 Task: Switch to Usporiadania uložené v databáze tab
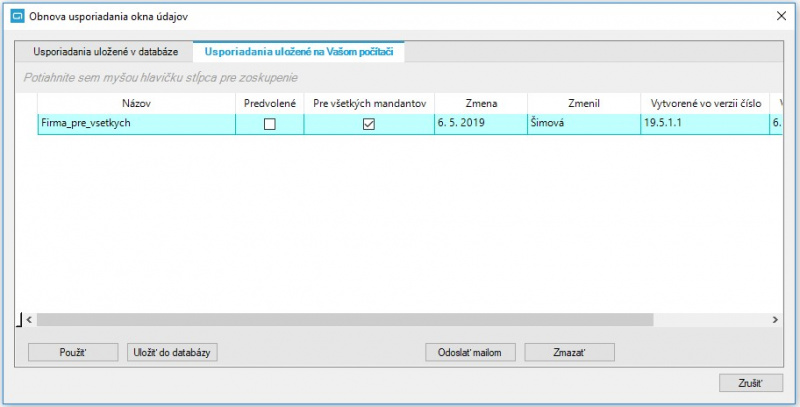click(x=106, y=52)
